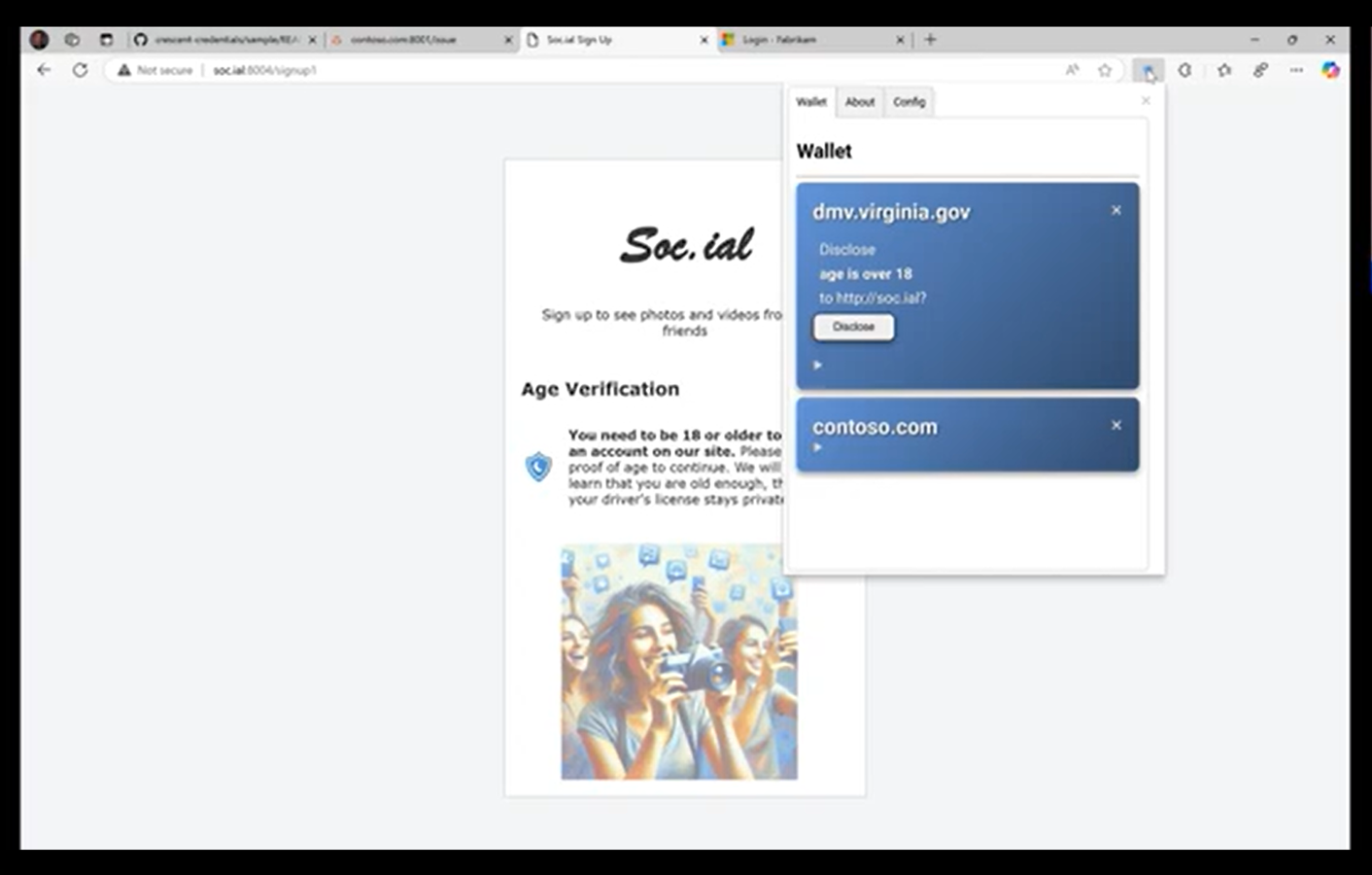Open the tab actions menu icon
Screen dimensions: 1372x875
click(106, 40)
